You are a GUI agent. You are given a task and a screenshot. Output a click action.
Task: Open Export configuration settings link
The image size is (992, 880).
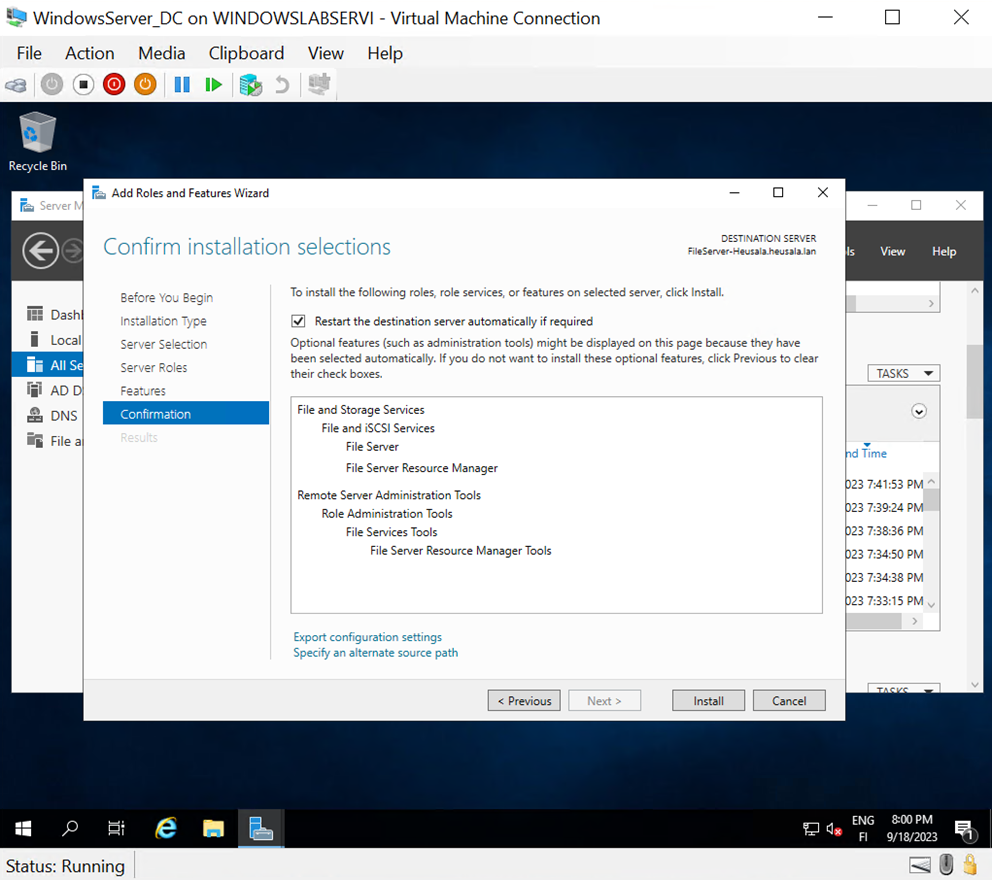point(367,637)
